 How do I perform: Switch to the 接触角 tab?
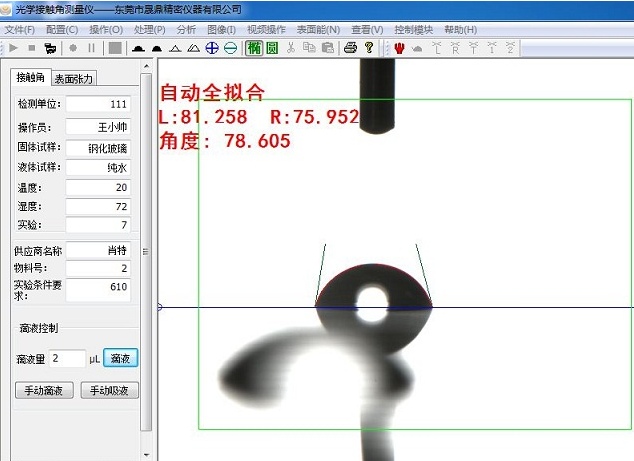[x=31, y=77]
